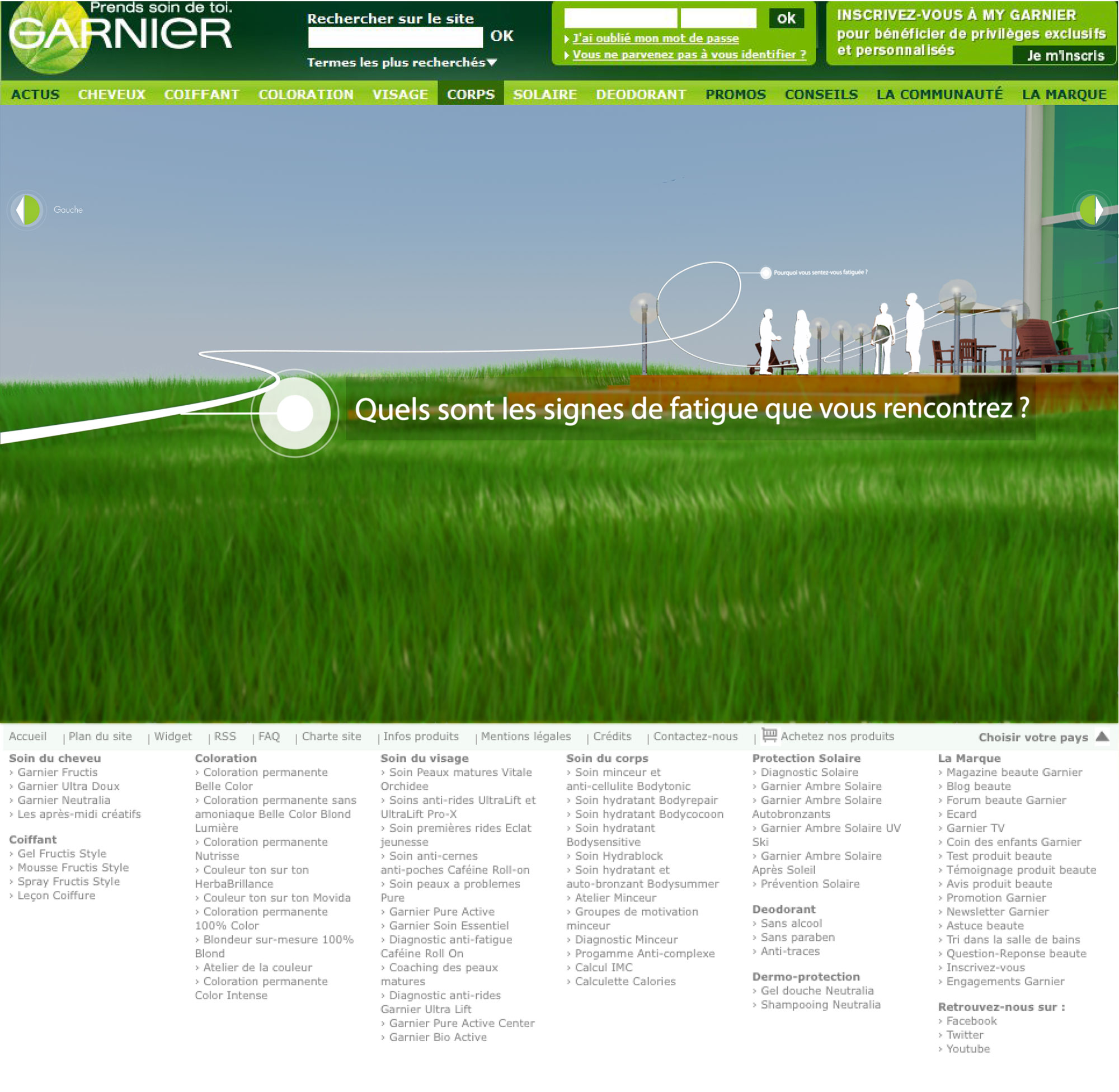Viewport: 1119px width, 1092px height.
Task: Open the DEODORANT menu
Action: (641, 94)
